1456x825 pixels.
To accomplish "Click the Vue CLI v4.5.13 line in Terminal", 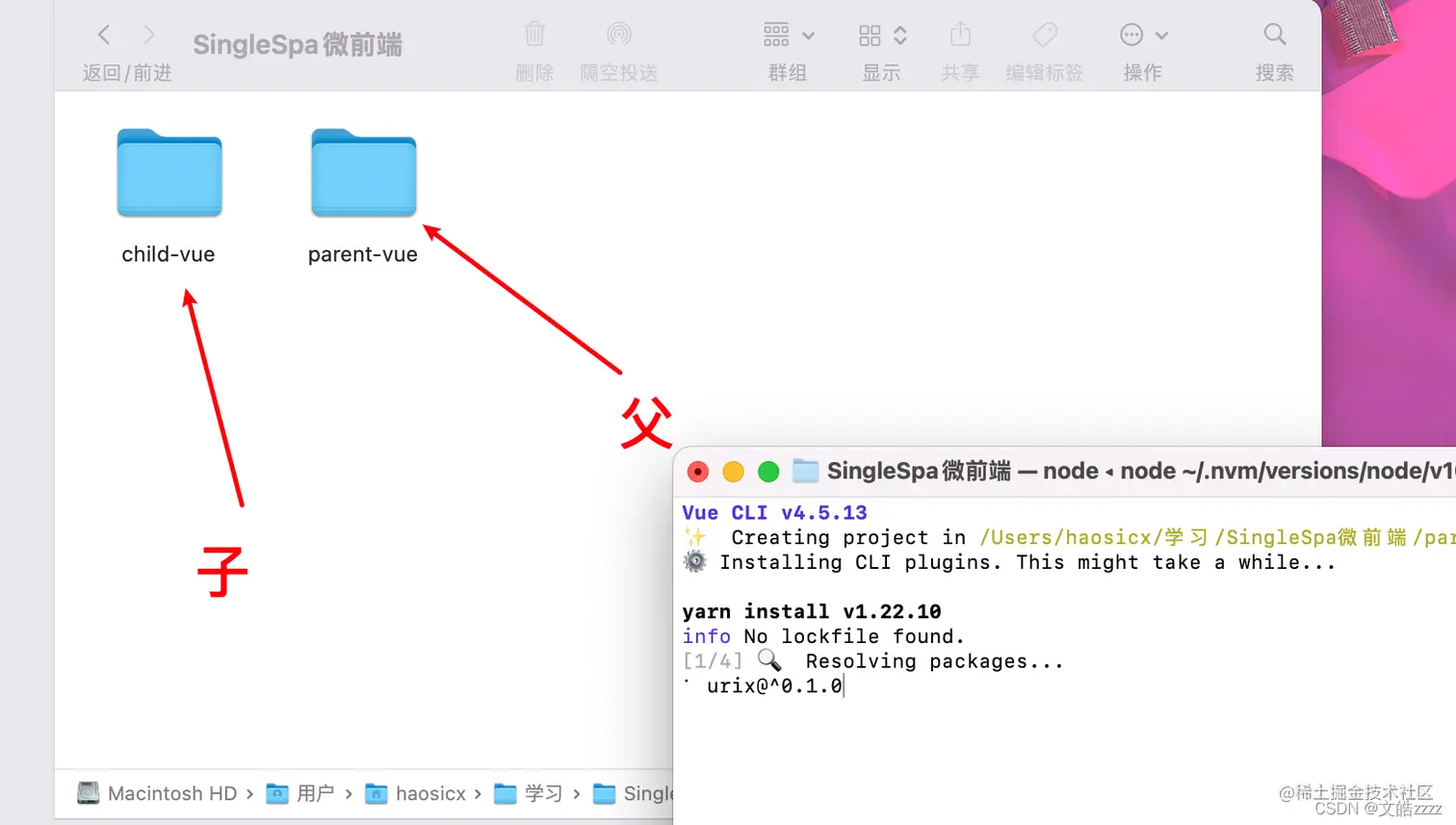I will [x=775, y=513].
